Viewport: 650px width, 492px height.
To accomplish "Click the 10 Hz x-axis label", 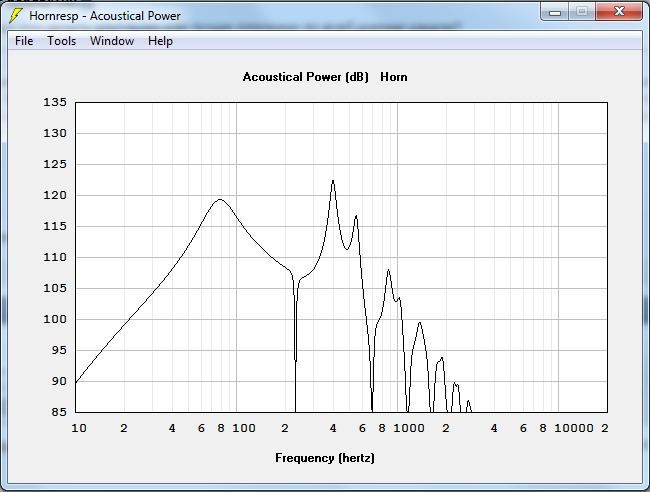I will pos(79,428).
